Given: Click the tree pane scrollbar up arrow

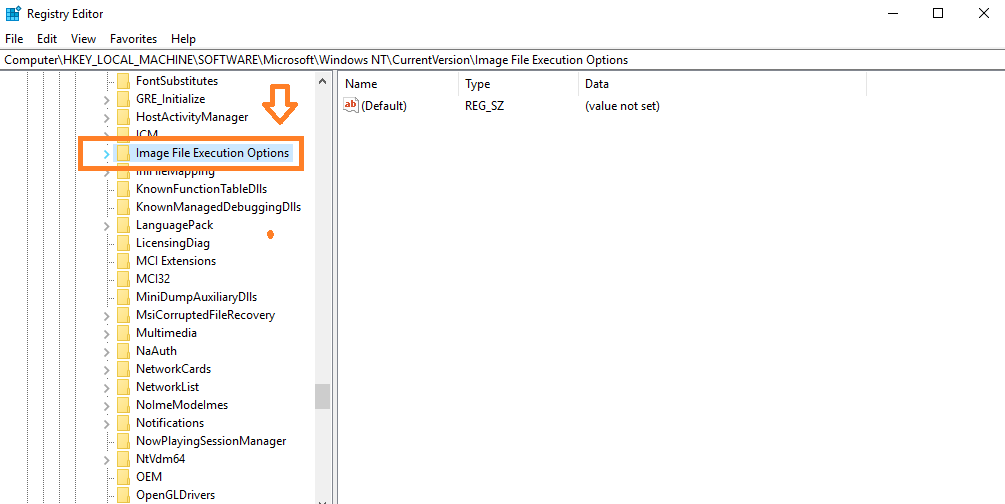Looking at the screenshot, I should tap(322, 81).
